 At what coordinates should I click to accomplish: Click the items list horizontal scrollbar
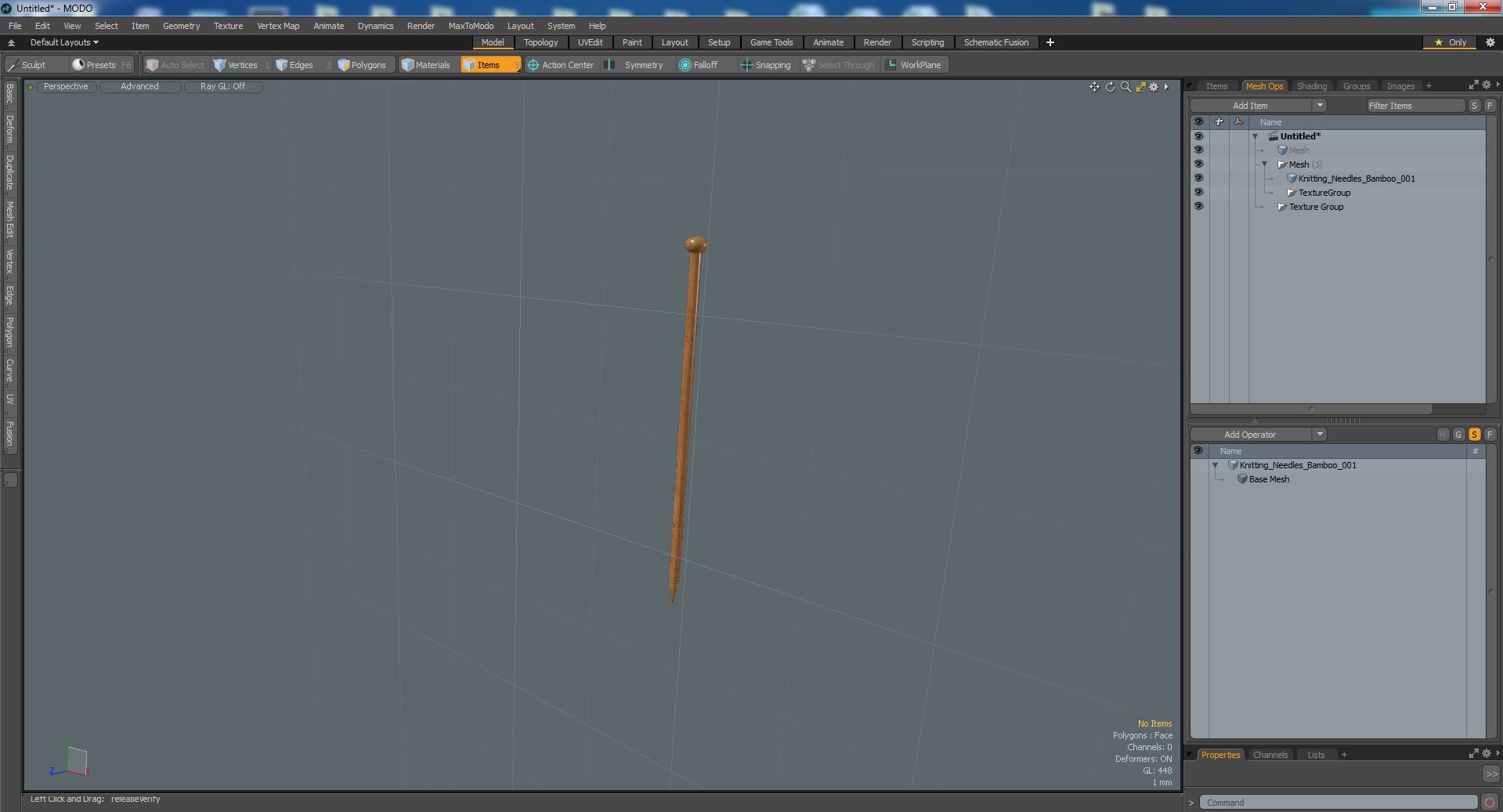tap(1311, 409)
